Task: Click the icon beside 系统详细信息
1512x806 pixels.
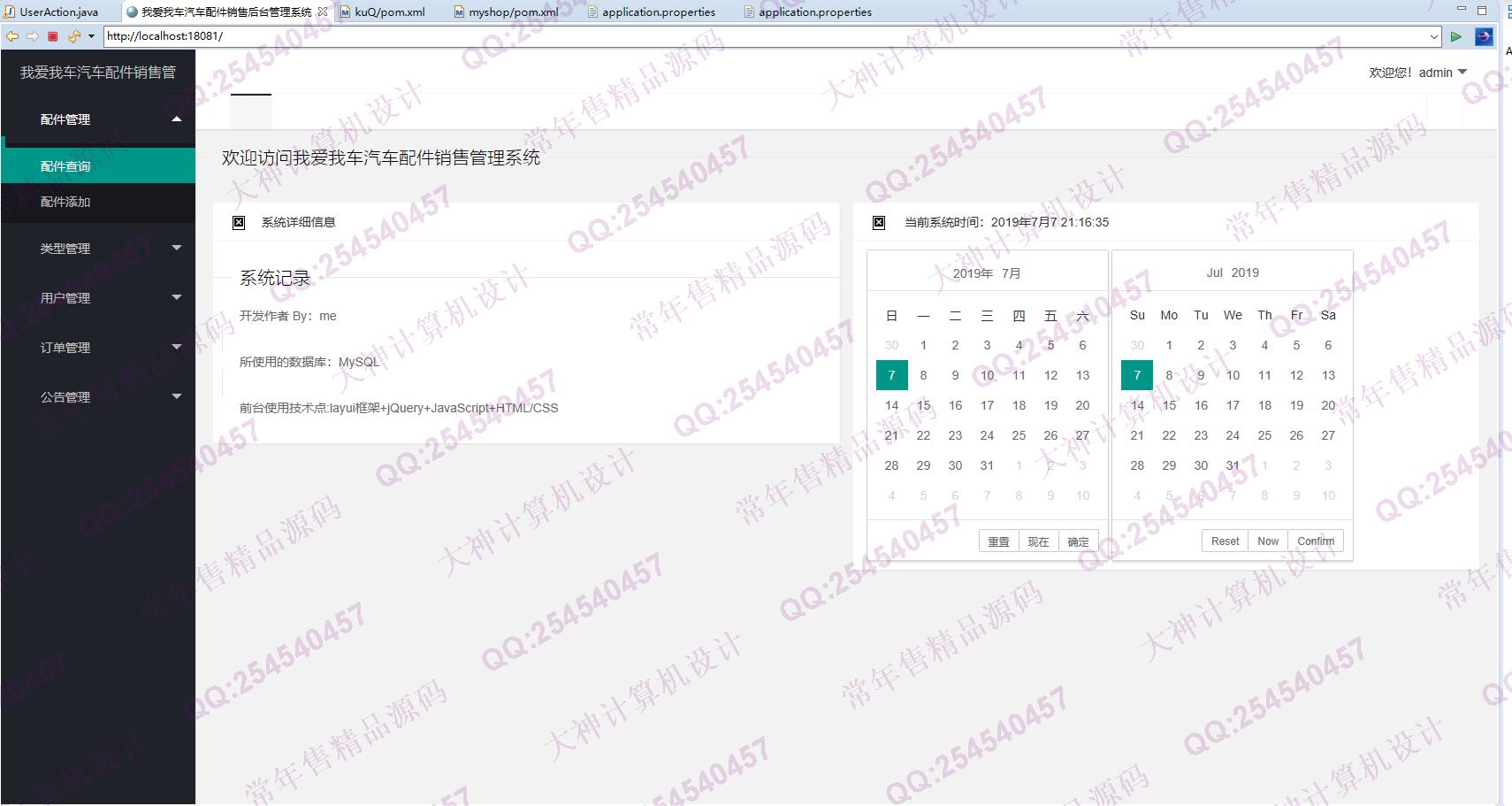Action: (x=239, y=222)
